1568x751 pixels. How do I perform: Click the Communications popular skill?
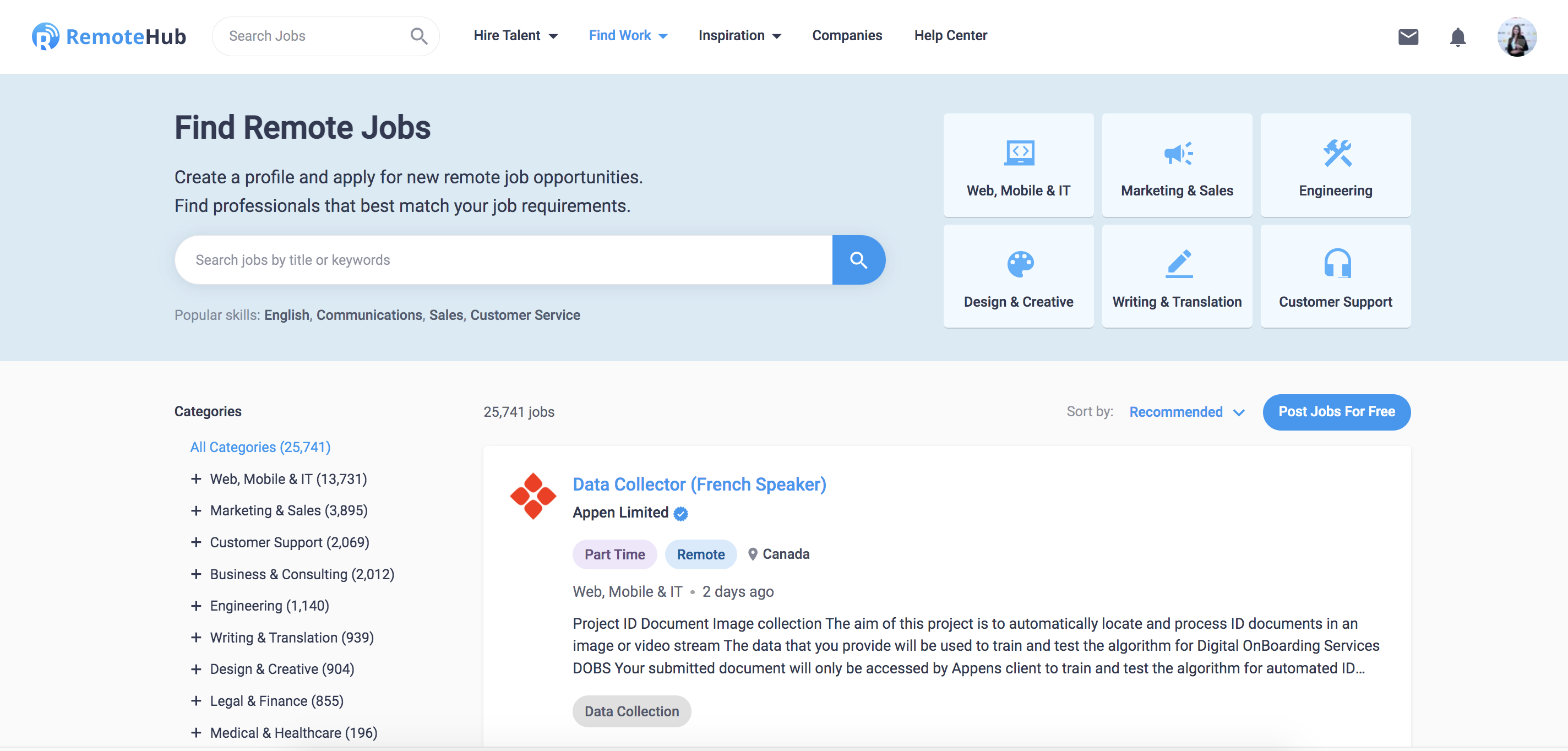(369, 315)
